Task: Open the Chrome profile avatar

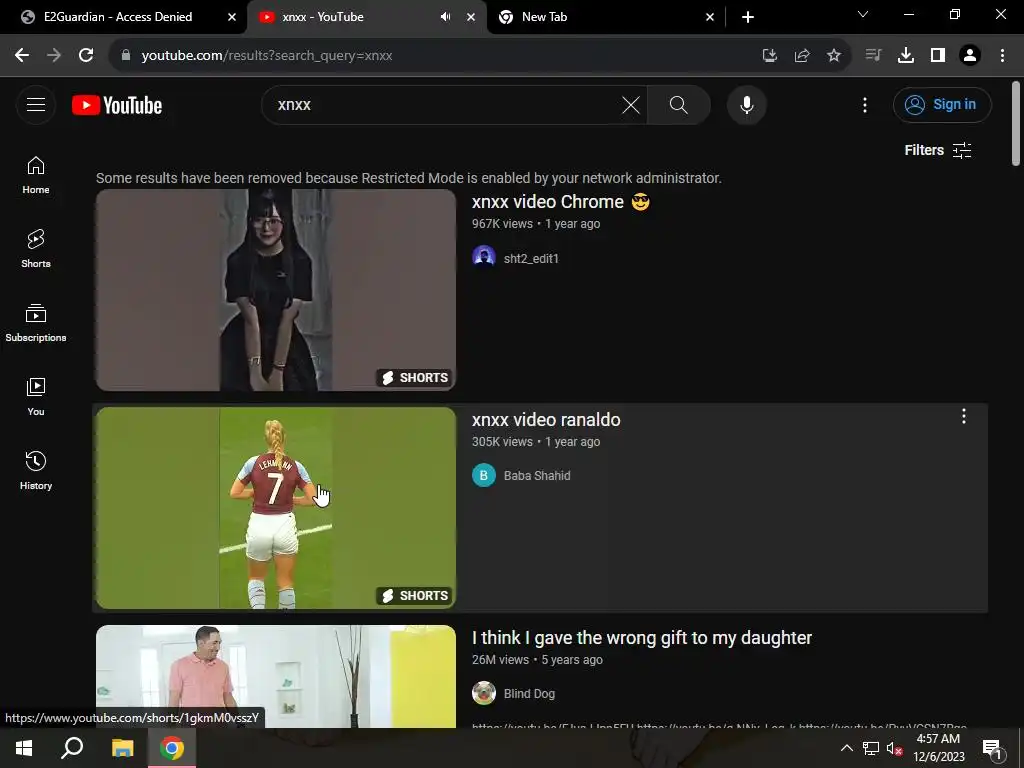Action: 970,55
